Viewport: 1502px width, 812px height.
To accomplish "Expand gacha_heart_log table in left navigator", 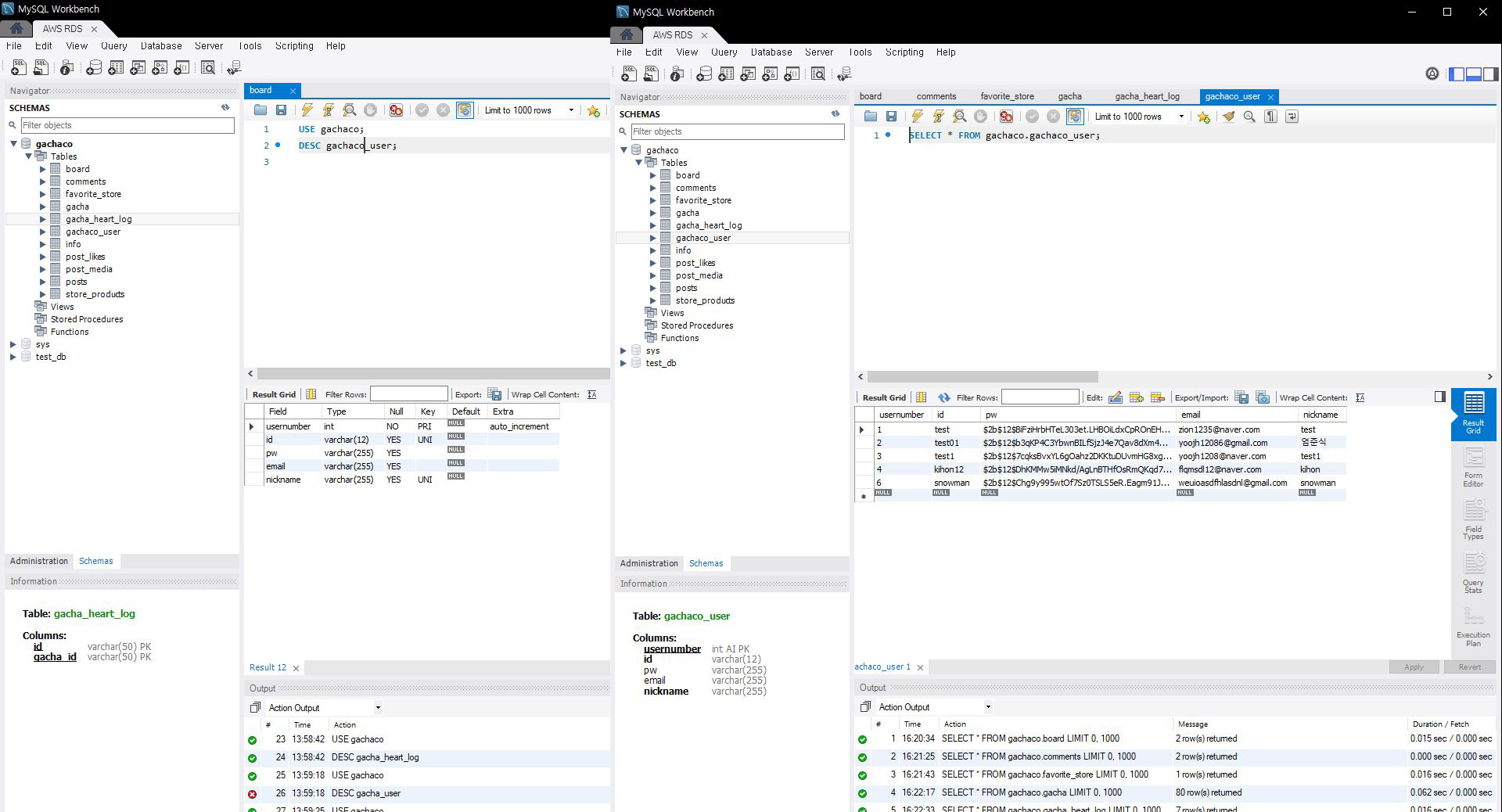I will [43, 219].
